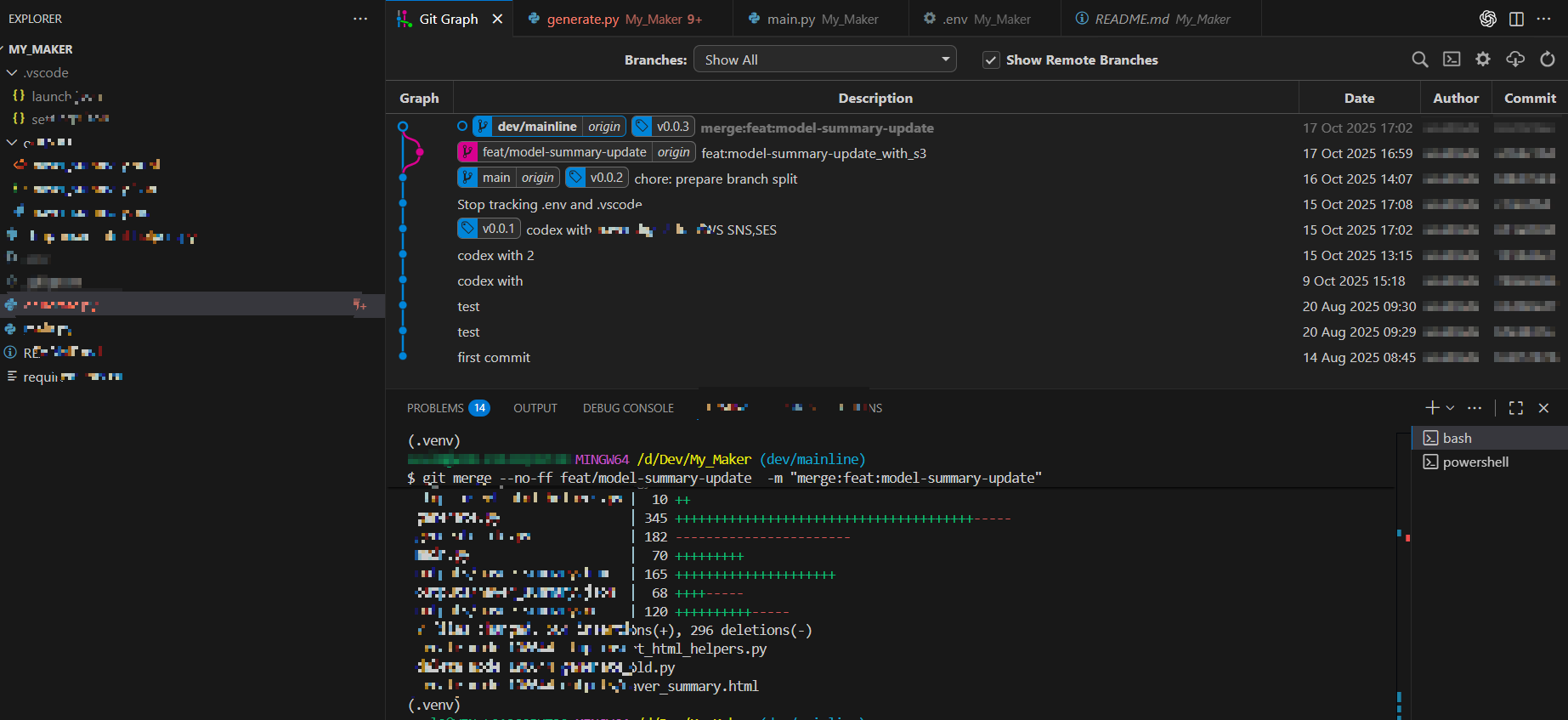This screenshot has height=720, width=1568.
Task: Refresh the Git Graph view
Action: [x=1548, y=60]
